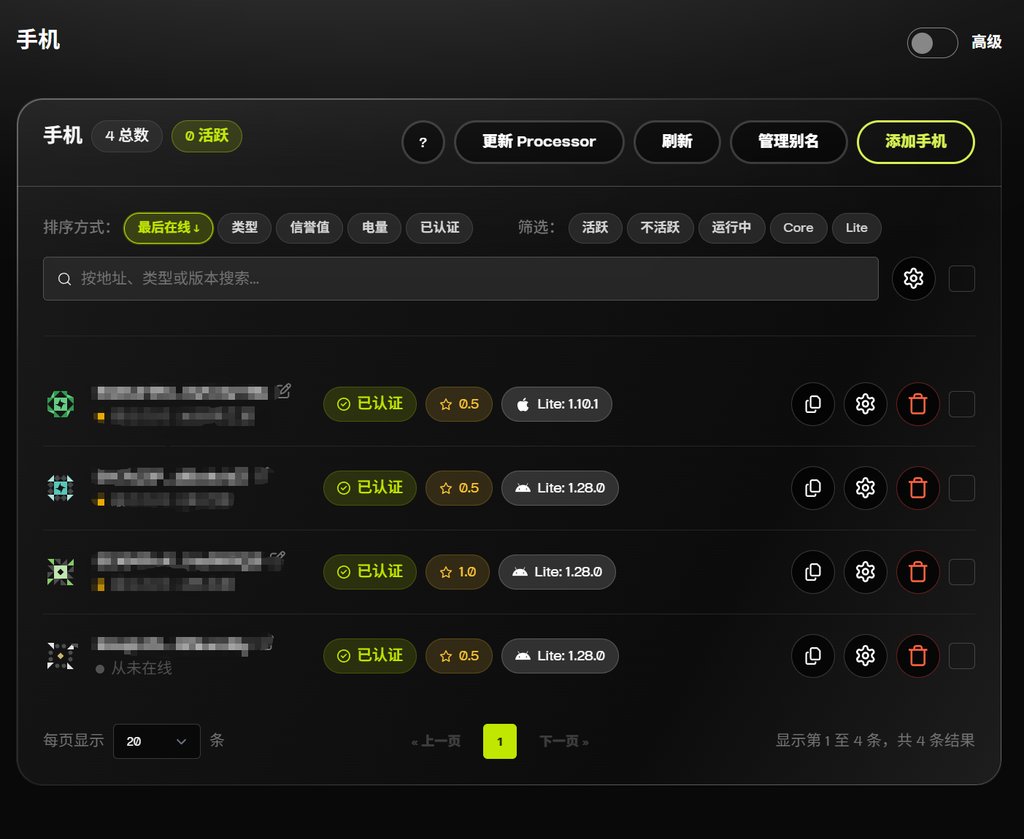Edit alias pencil on Lite: 1.10.1 phone
The width and height of the screenshot is (1024, 839).
tap(283, 391)
